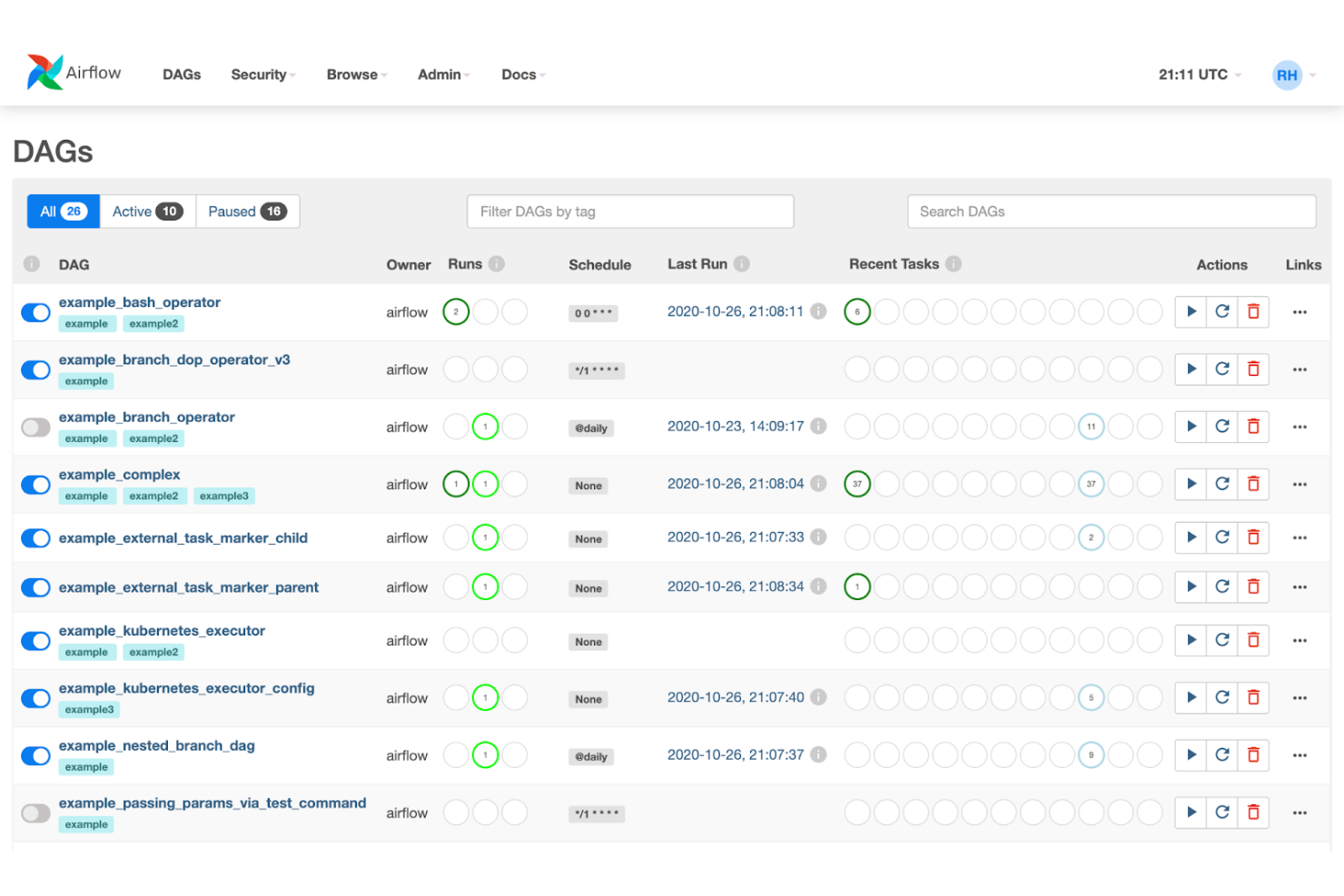The width and height of the screenshot is (1344, 896).
Task: Go to DAGs in the navigation bar
Action: click(x=182, y=74)
